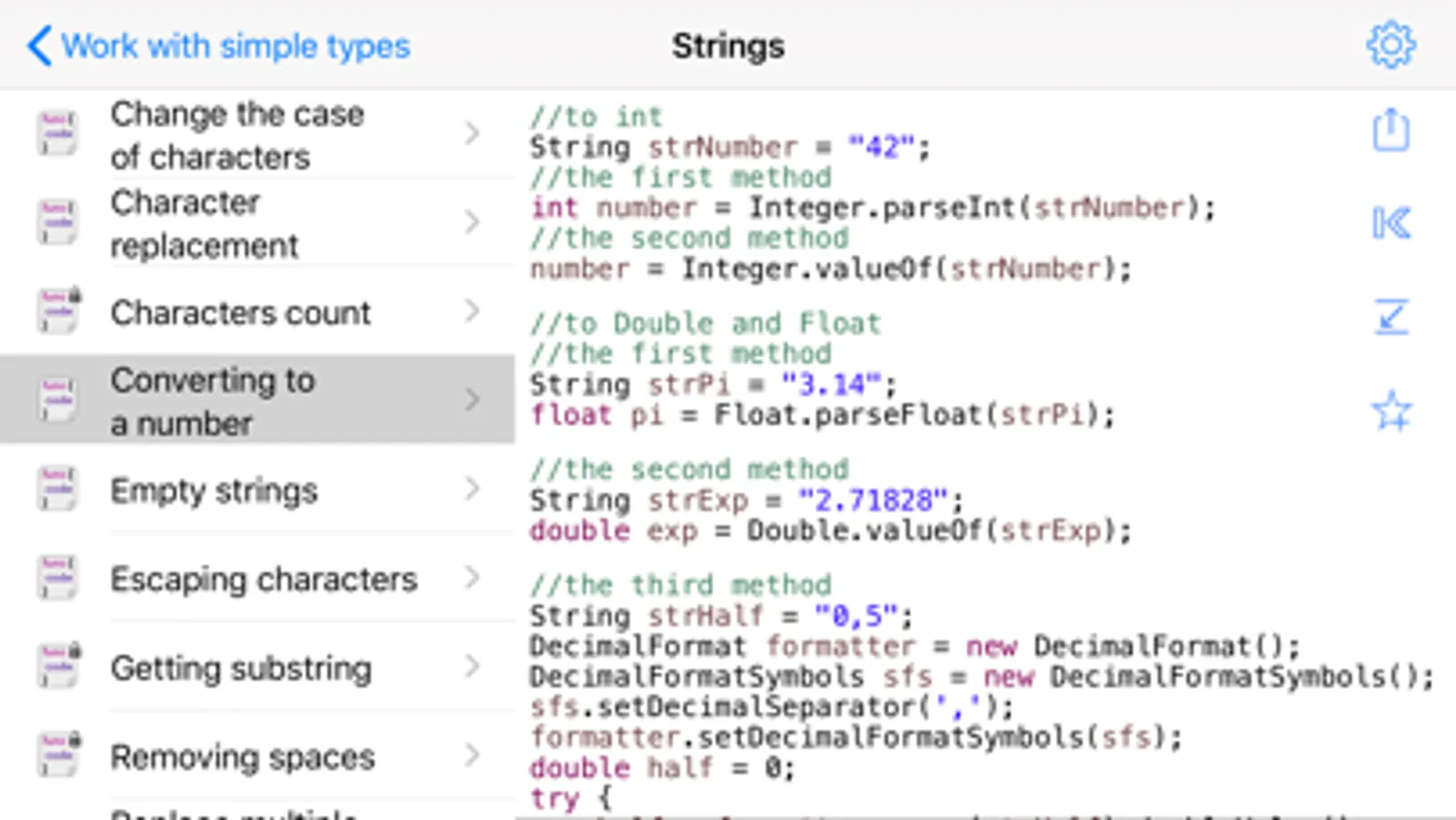Screen dimensions: 1456x820
Task: Click the Integer.parseInt code line
Action: point(872,208)
